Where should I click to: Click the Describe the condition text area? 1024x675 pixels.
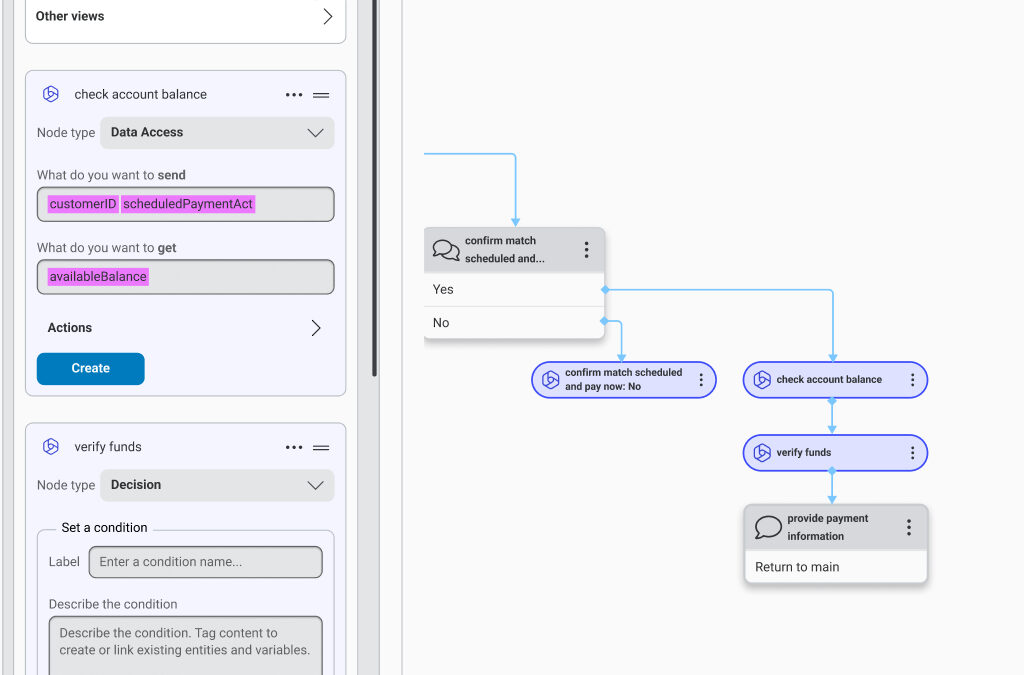(185, 642)
